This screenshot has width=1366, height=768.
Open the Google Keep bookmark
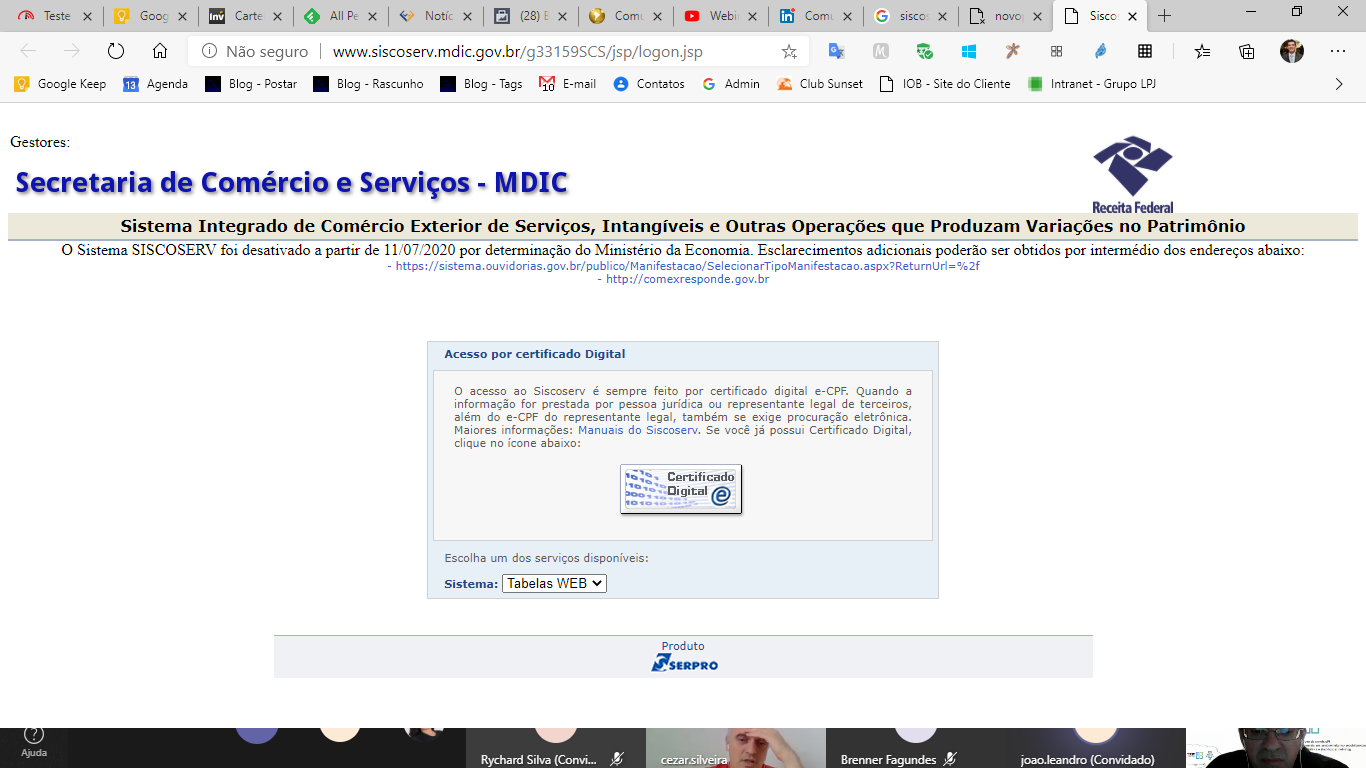pos(60,84)
